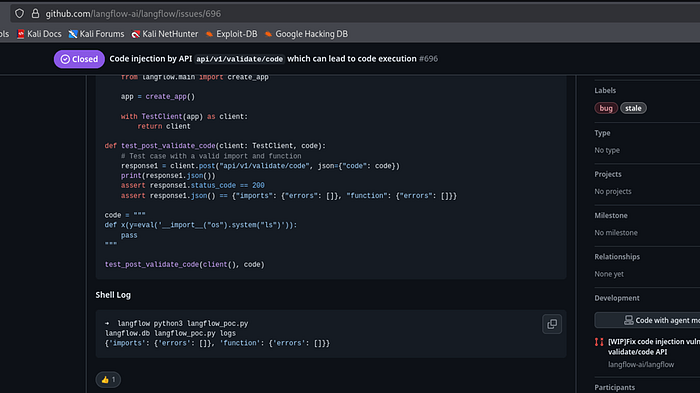
Task: Click the Shell Log heading
Action: click(113, 295)
